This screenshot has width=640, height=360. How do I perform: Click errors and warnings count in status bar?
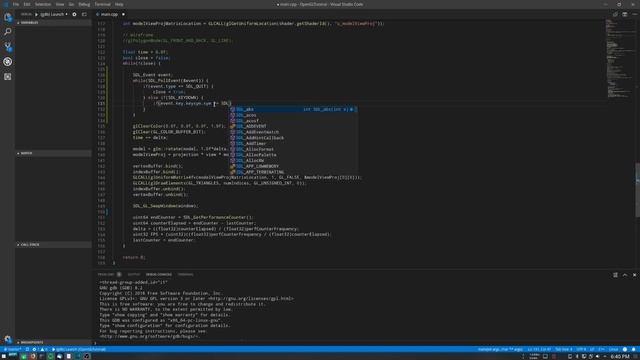tap(40, 349)
